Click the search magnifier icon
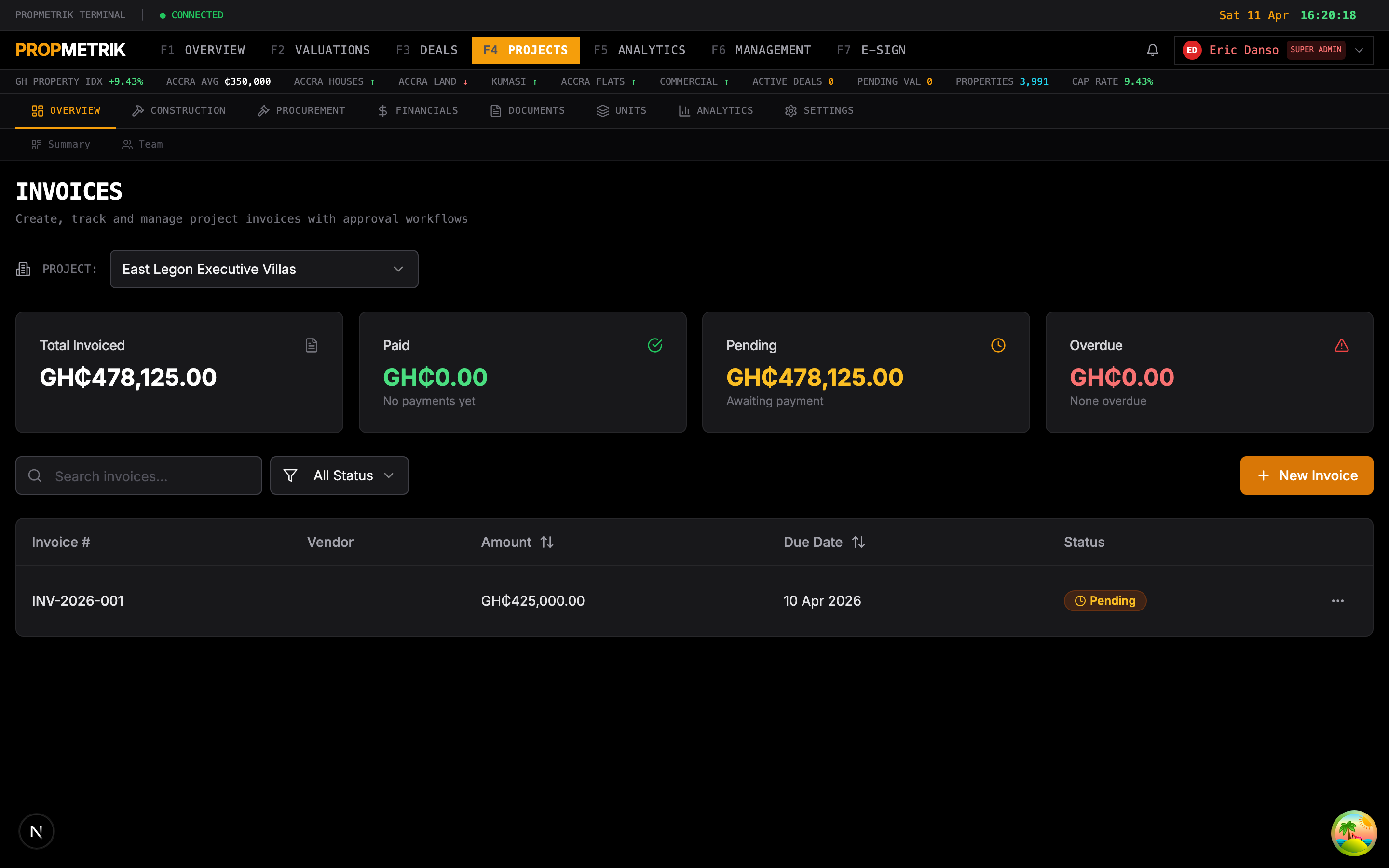The height and width of the screenshot is (868, 1389). pyautogui.click(x=35, y=475)
